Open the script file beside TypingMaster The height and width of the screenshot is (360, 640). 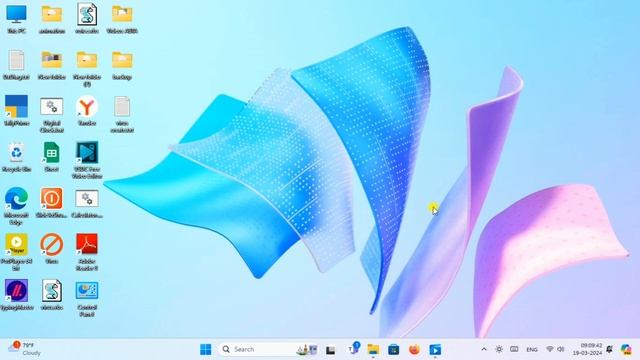[51, 295]
